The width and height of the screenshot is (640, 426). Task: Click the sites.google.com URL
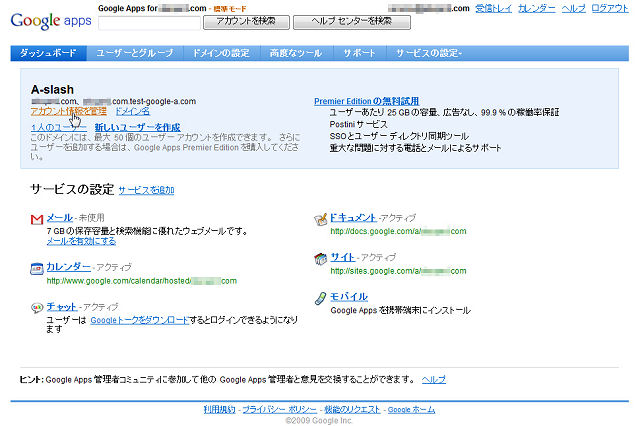coord(398,271)
